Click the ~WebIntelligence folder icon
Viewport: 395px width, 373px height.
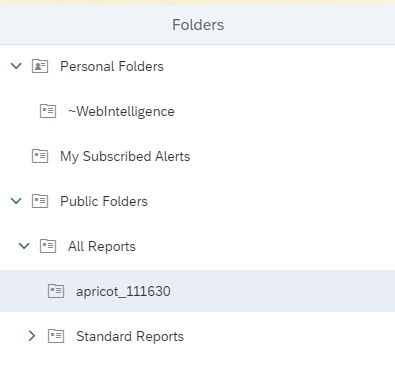click(x=48, y=111)
